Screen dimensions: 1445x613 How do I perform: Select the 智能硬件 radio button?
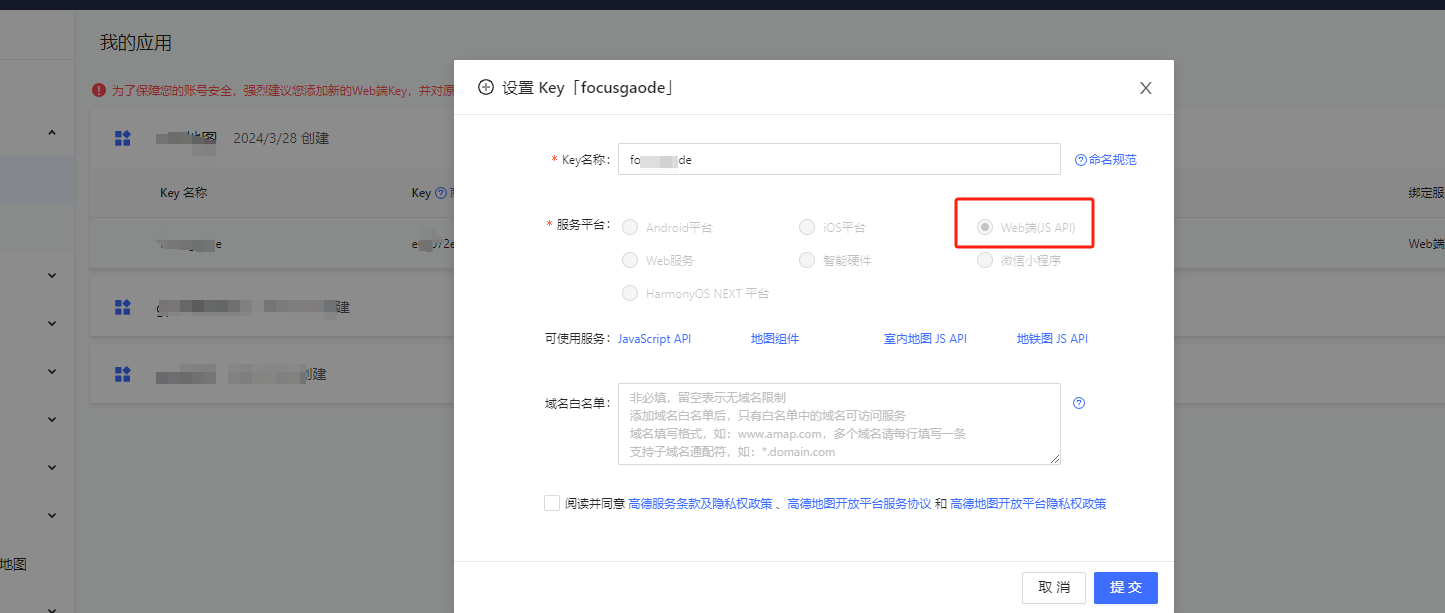(x=807, y=260)
